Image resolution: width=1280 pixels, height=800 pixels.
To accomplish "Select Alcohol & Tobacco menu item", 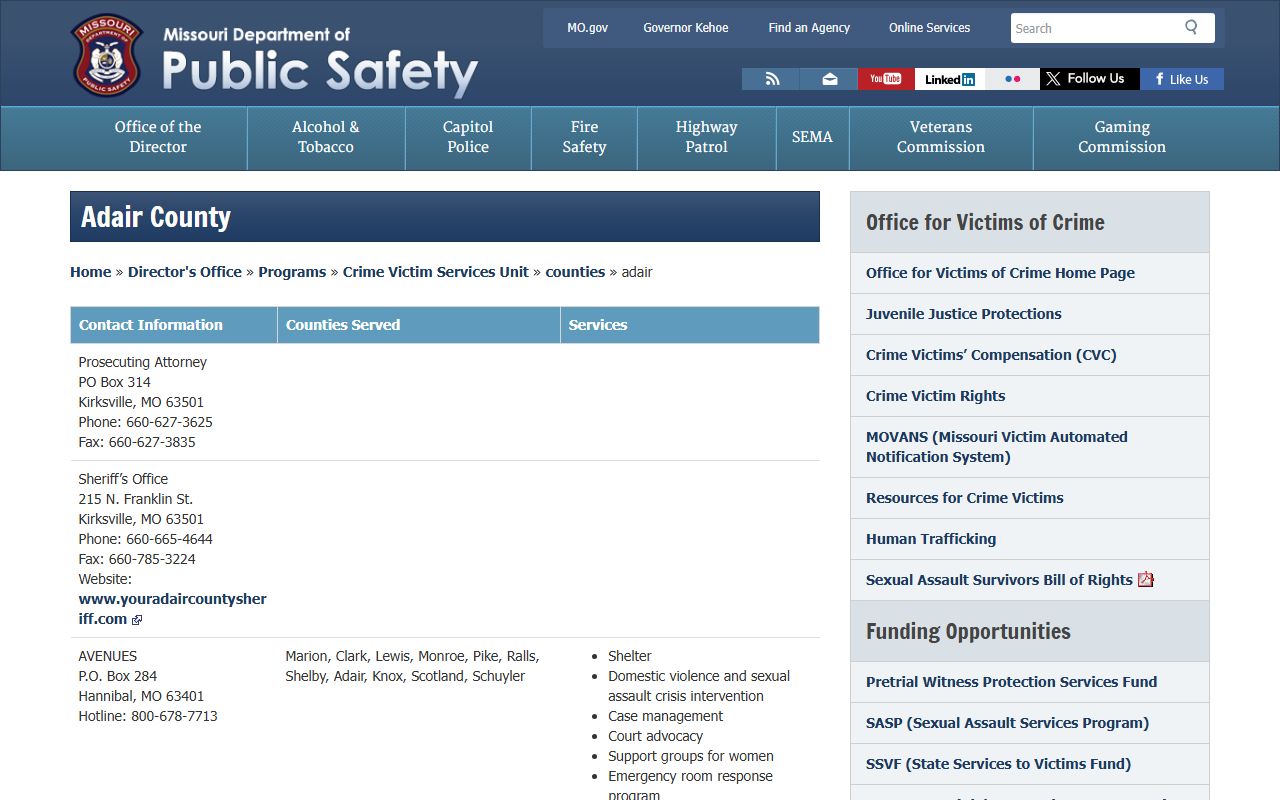I will click(326, 137).
